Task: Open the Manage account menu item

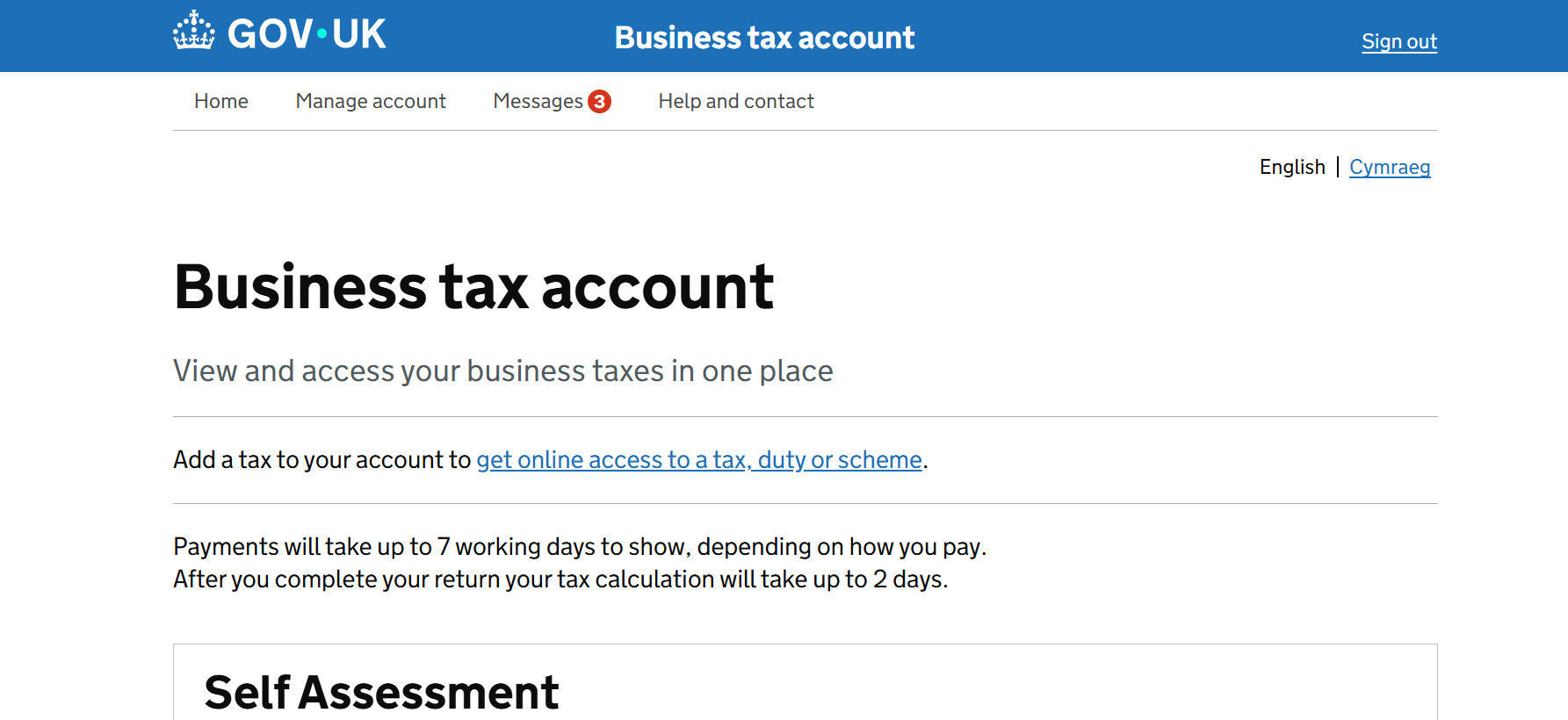Action: (x=371, y=101)
